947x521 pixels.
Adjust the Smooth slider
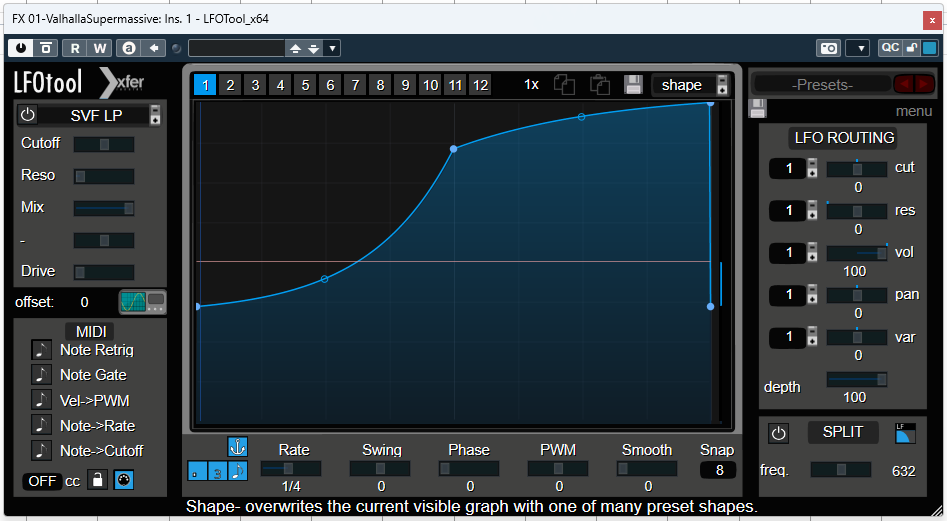(647, 468)
